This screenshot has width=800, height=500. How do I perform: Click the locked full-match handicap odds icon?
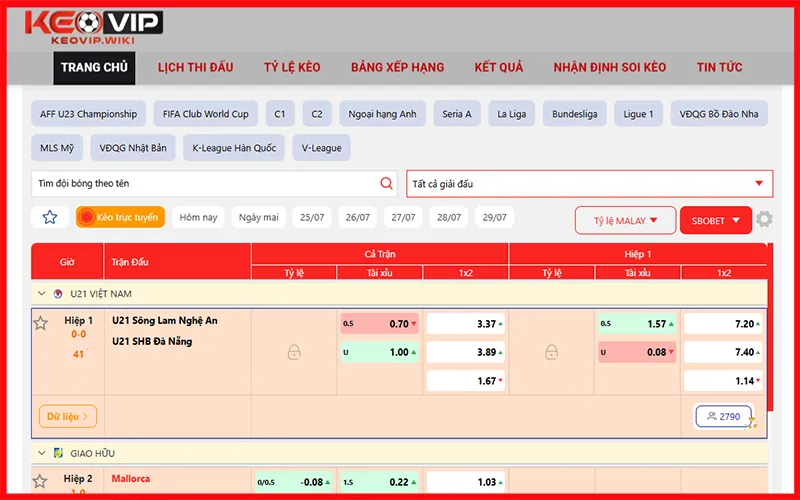point(294,352)
